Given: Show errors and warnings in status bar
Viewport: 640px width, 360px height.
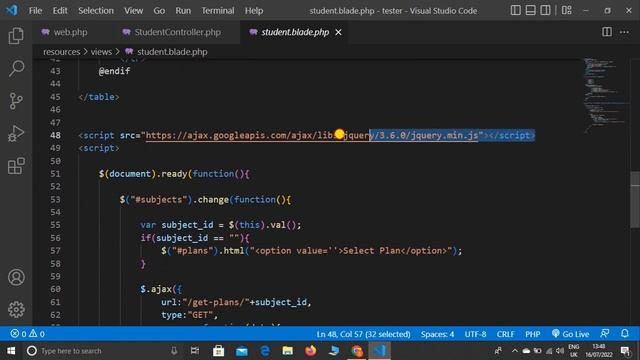Looking at the screenshot, I should (28, 334).
